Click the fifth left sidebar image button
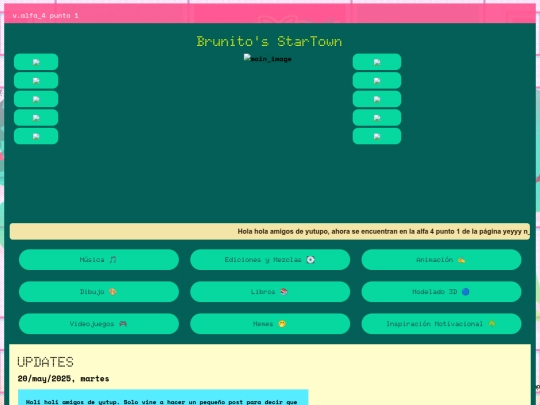 click(36, 136)
